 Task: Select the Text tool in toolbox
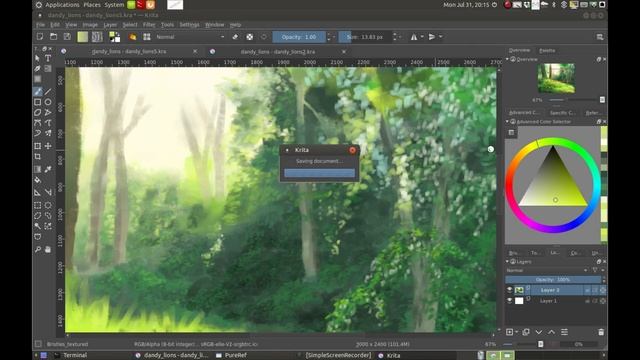tap(48, 58)
